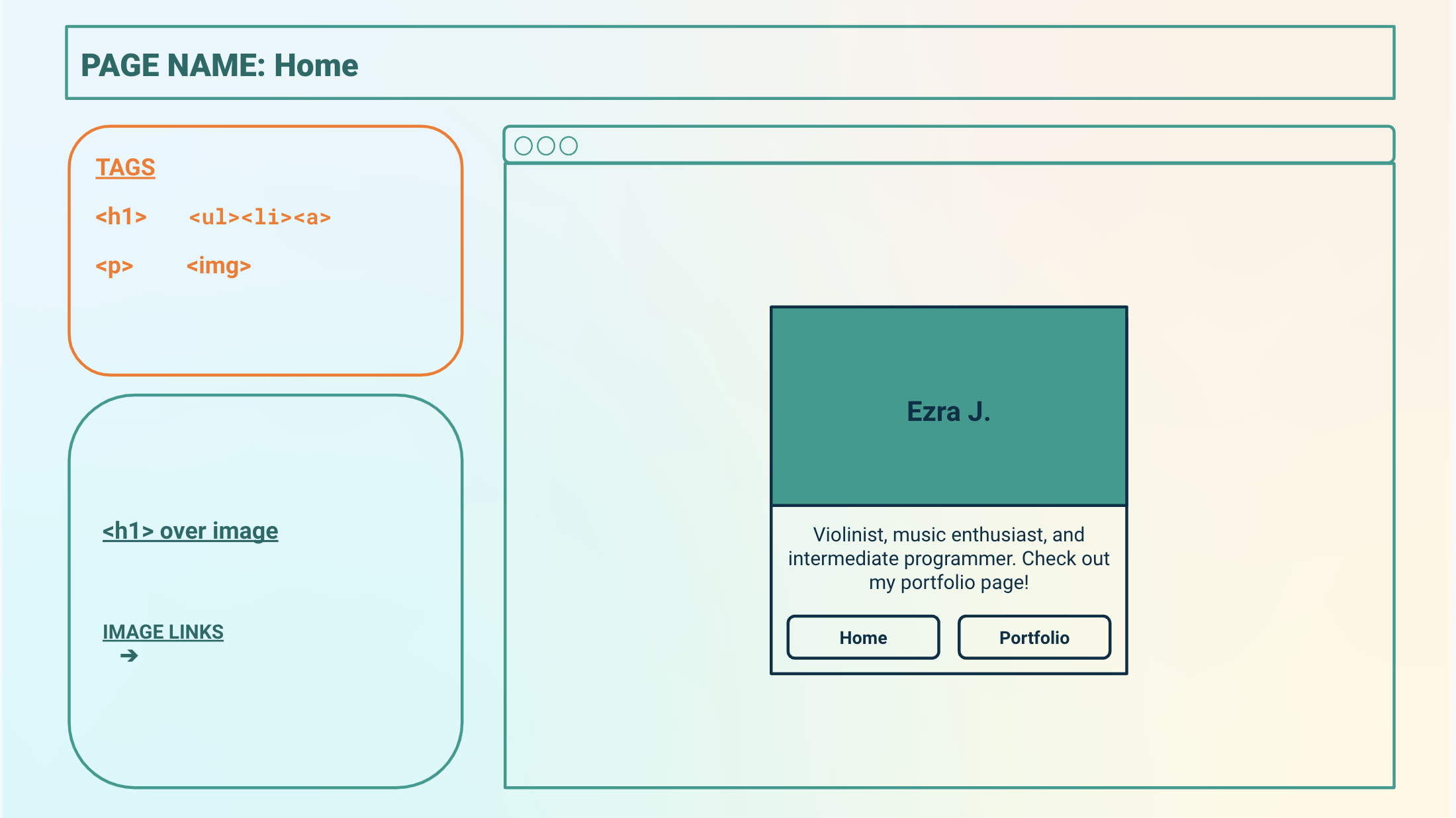1456x818 pixels.
Task: Click the <img> tag in the TAGS panel
Action: (219, 265)
